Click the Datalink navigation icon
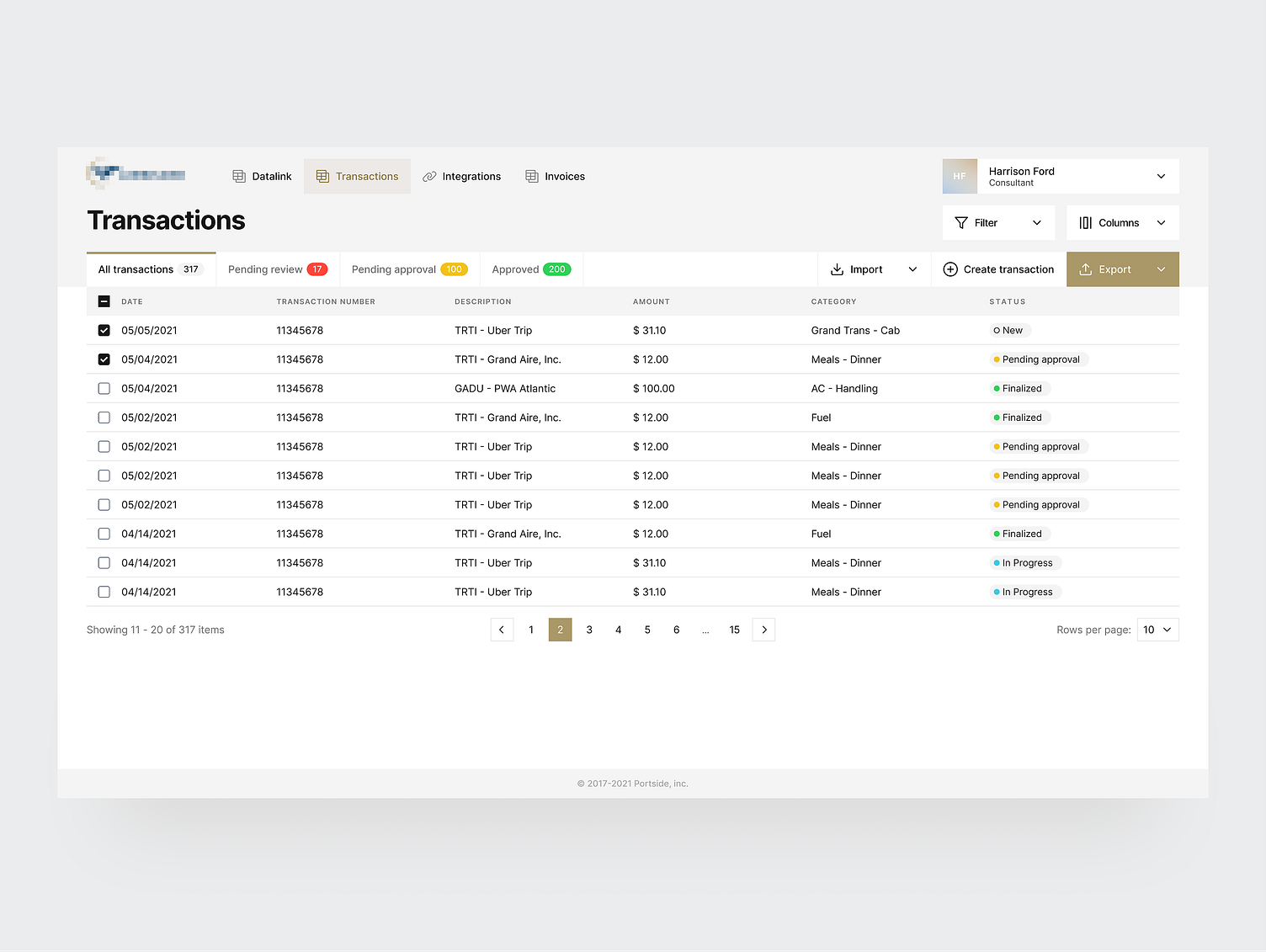The width and height of the screenshot is (1266, 952). tap(237, 176)
